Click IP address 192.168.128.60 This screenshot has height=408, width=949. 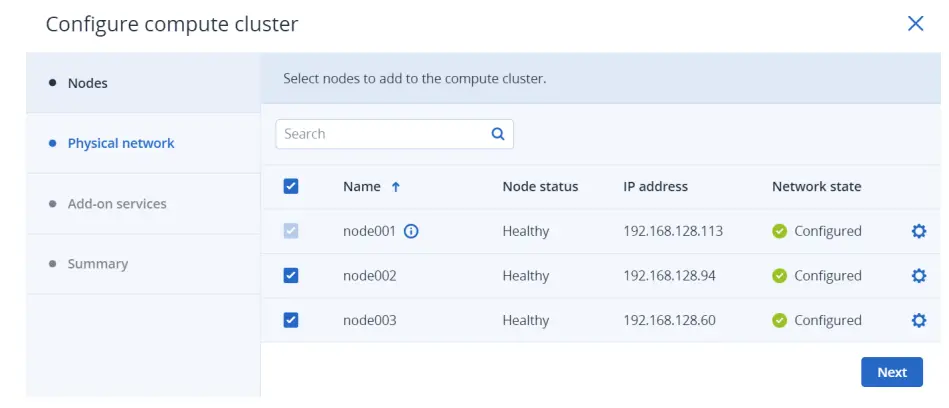point(669,320)
